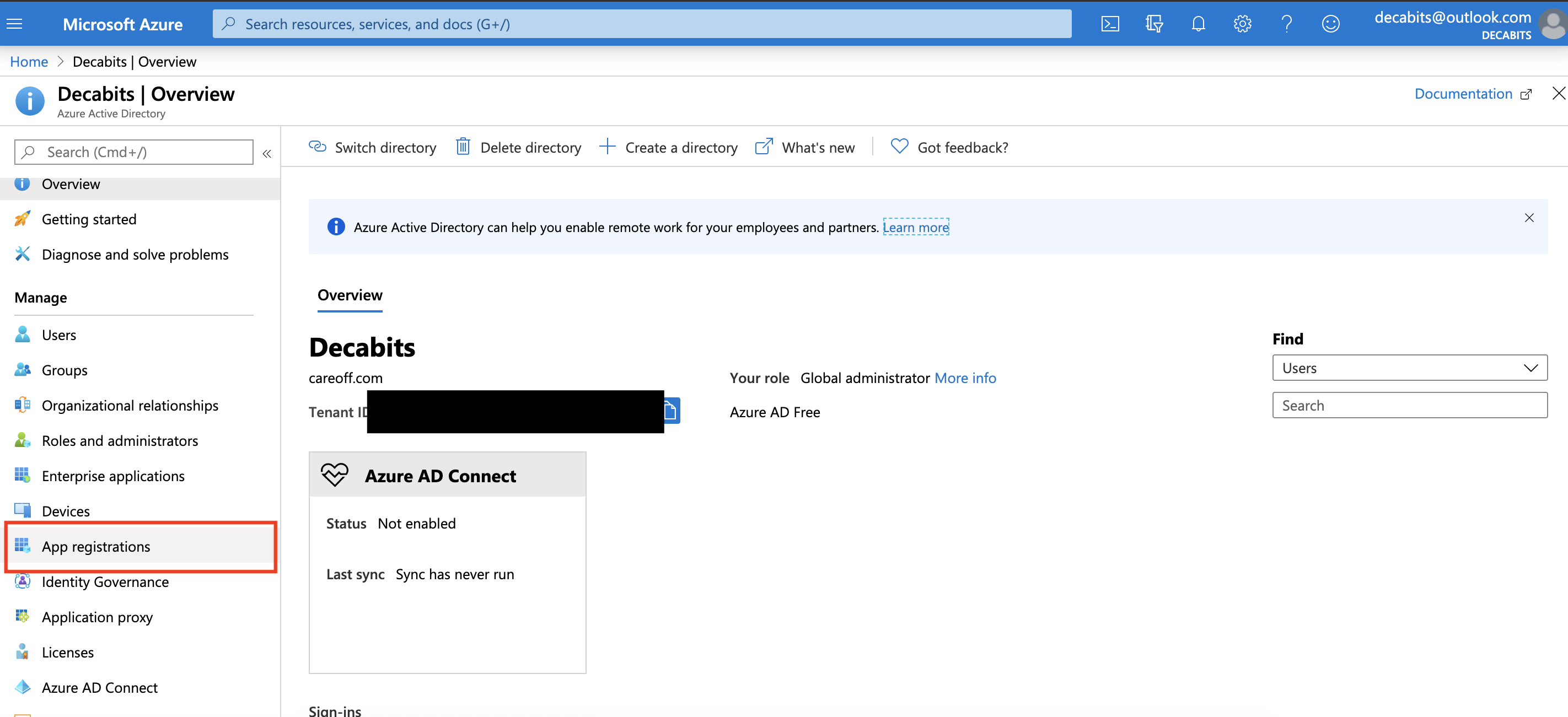Image resolution: width=1568 pixels, height=717 pixels.
Task: Open What's new link
Action: (806, 147)
